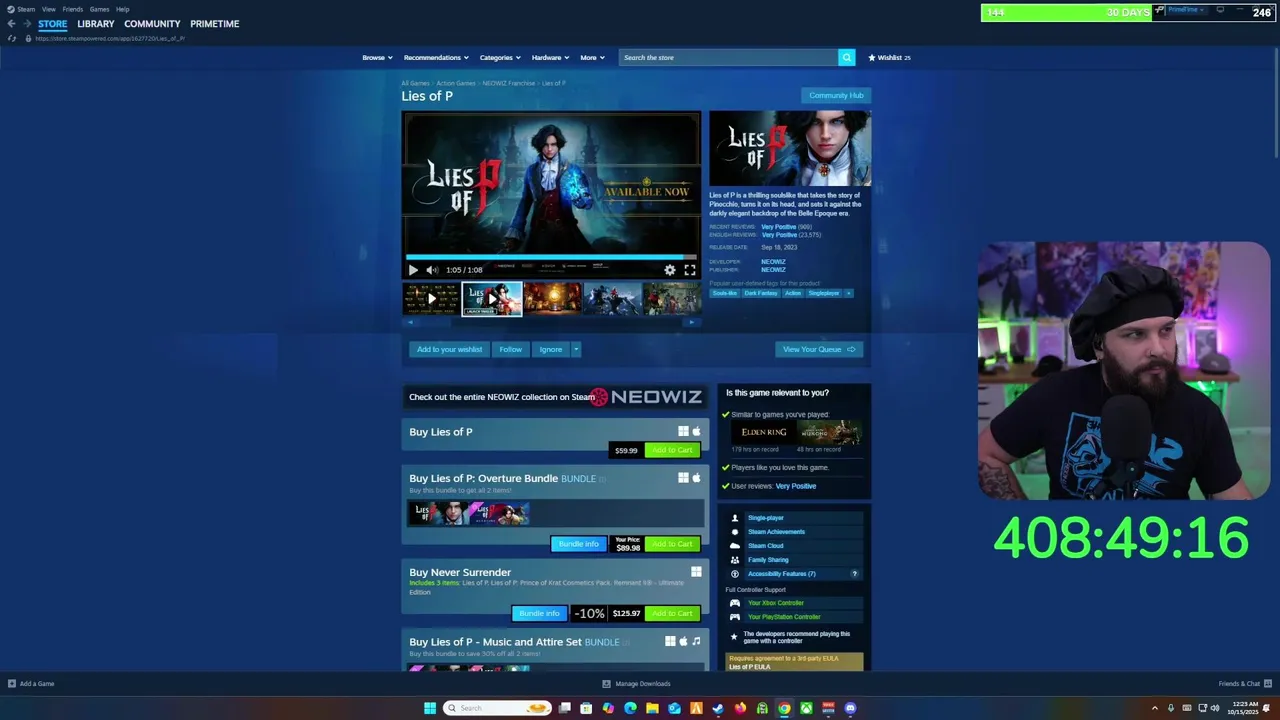Open Bundle info for Overture Bundle
The width and height of the screenshot is (1280, 720).
pyautogui.click(x=578, y=544)
